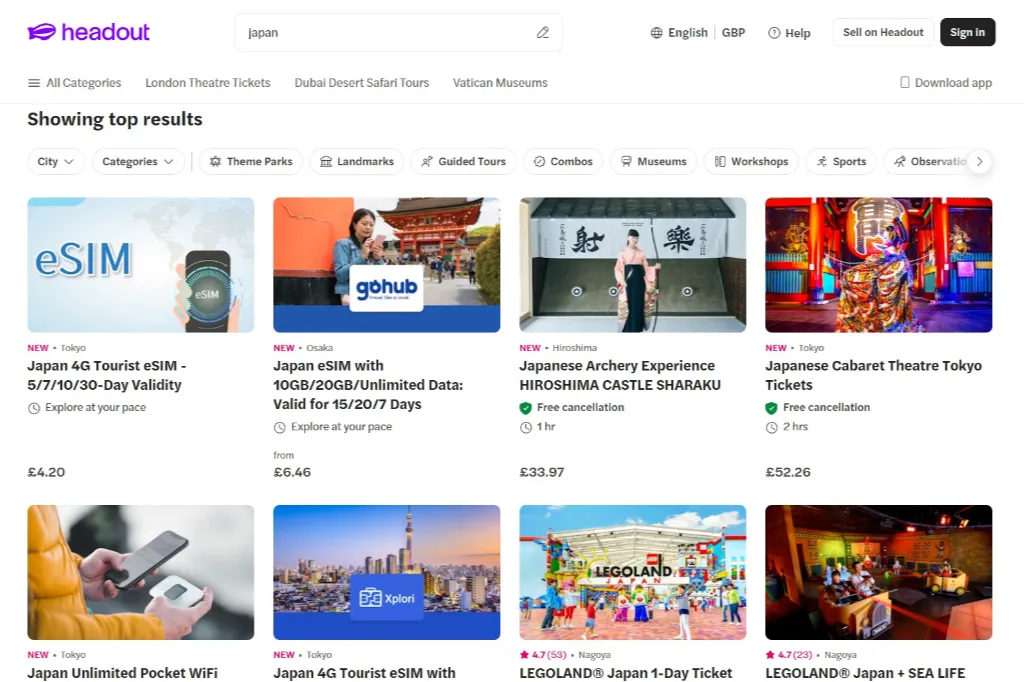The width and height of the screenshot is (1024, 682).
Task: Open the All Categories menu
Action: pos(74,83)
